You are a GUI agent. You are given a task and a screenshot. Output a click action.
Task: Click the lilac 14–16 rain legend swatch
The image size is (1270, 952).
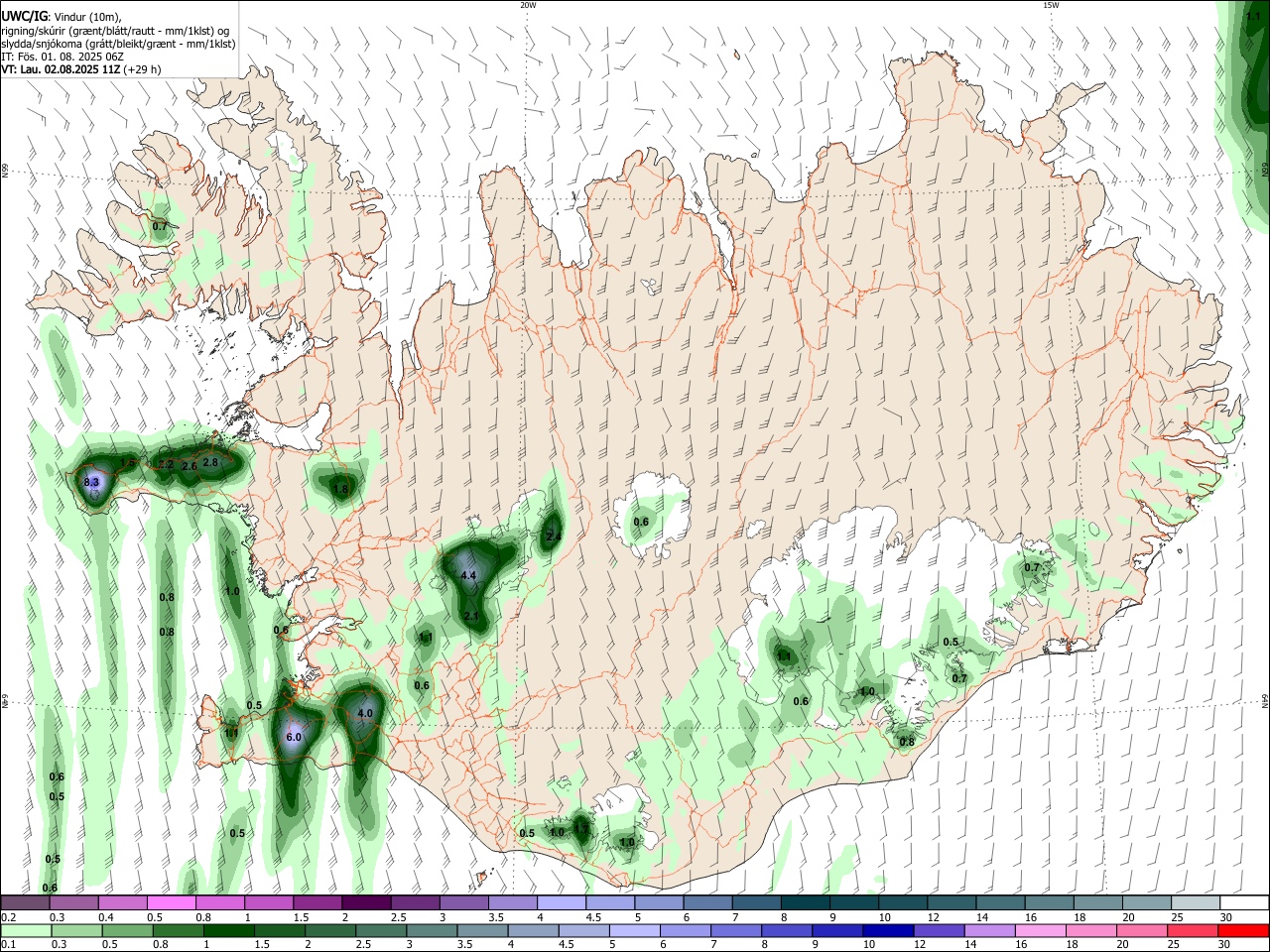[x=989, y=931]
